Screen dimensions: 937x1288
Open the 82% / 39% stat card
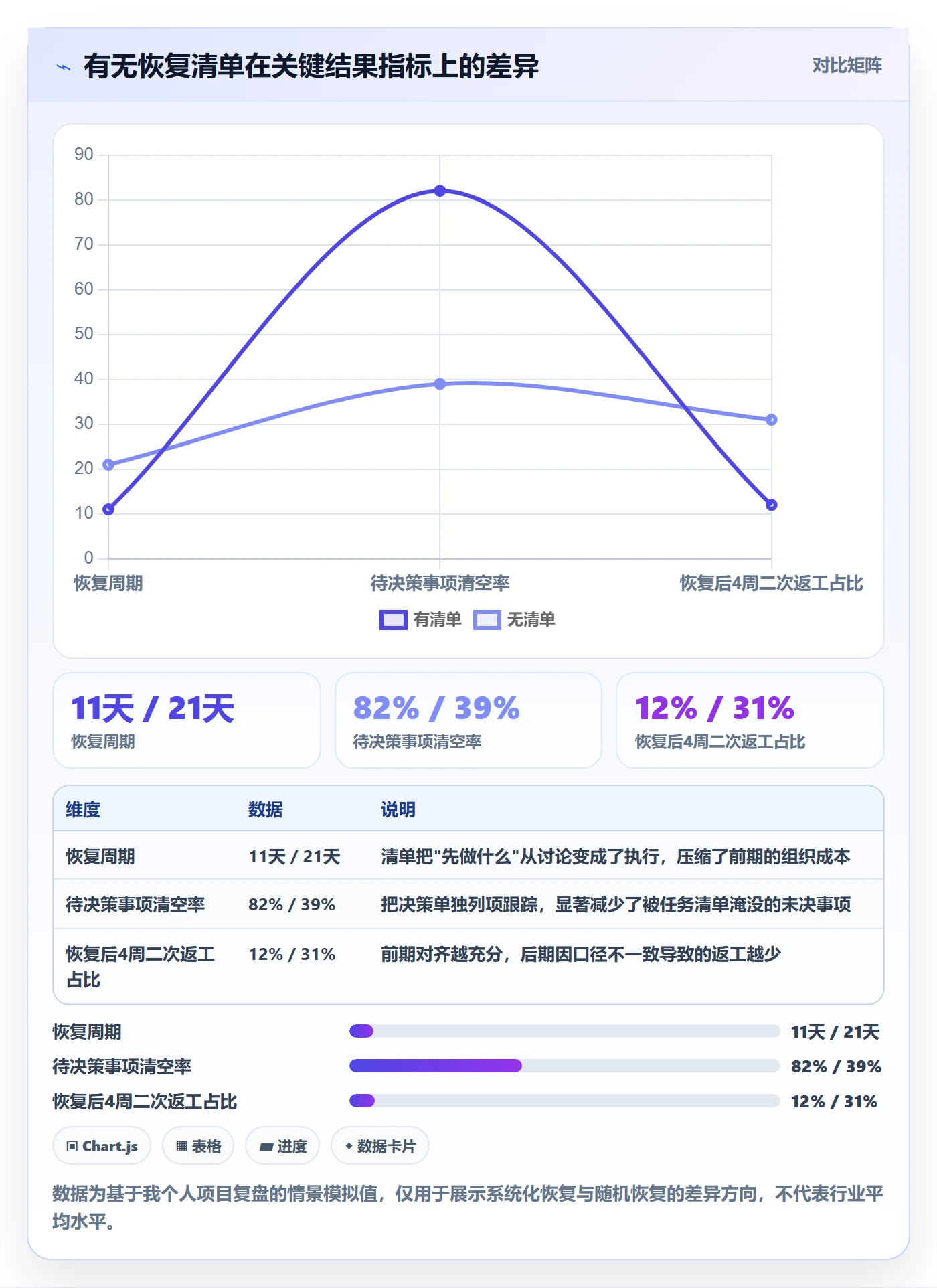(x=468, y=720)
